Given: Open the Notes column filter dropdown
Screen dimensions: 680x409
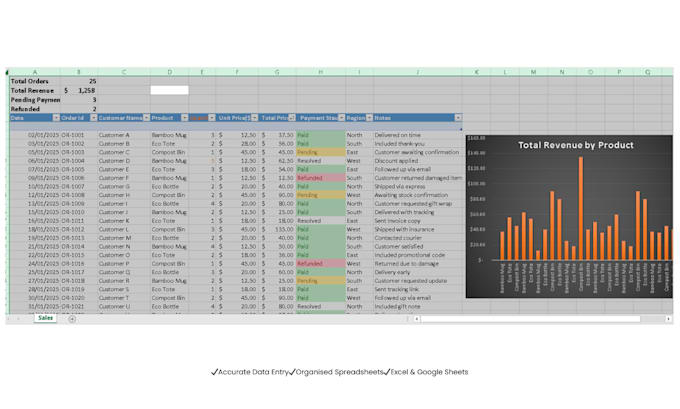Looking at the screenshot, I should click(458, 118).
